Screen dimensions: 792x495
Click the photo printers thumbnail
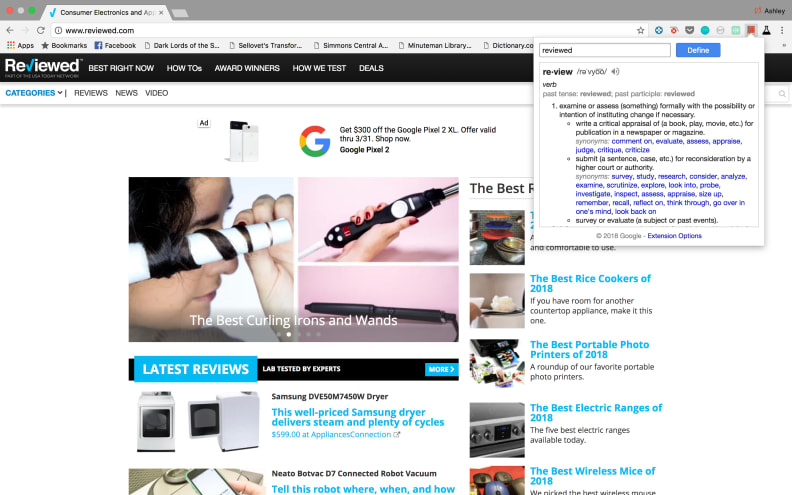coord(497,364)
